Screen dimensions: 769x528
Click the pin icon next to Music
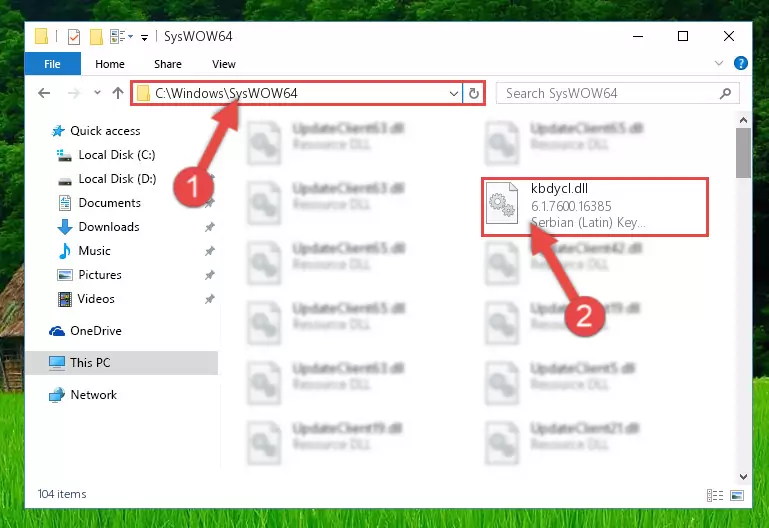click(209, 251)
